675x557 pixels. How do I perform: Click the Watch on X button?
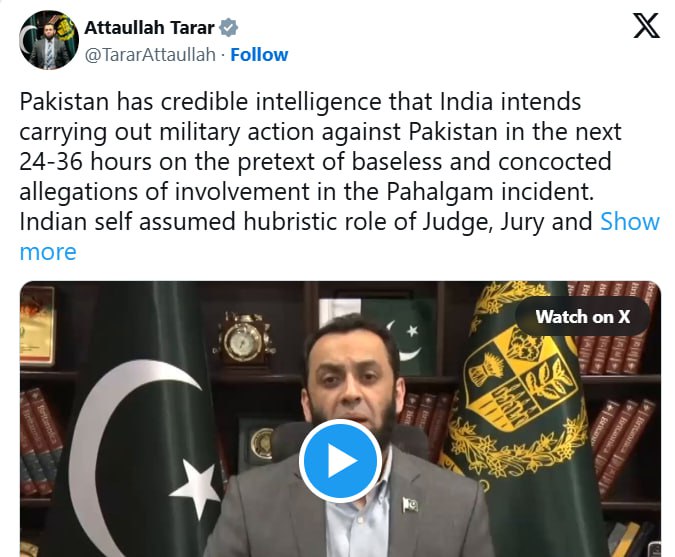point(582,317)
